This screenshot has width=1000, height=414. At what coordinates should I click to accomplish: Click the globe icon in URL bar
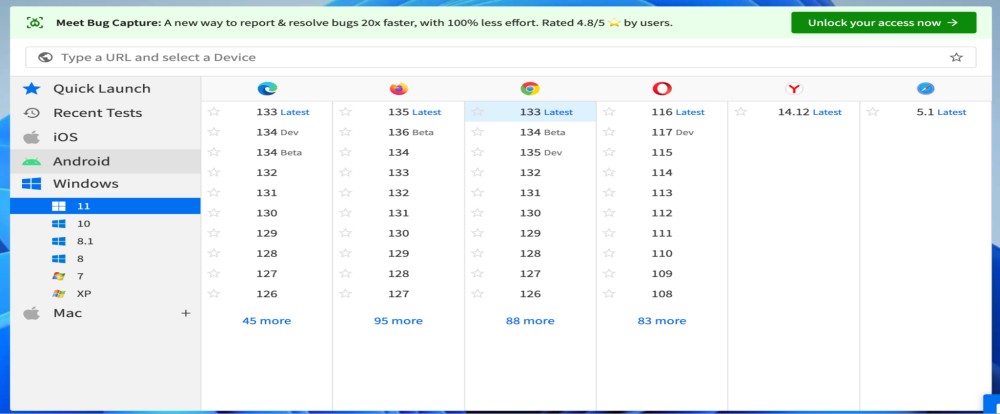(x=45, y=57)
